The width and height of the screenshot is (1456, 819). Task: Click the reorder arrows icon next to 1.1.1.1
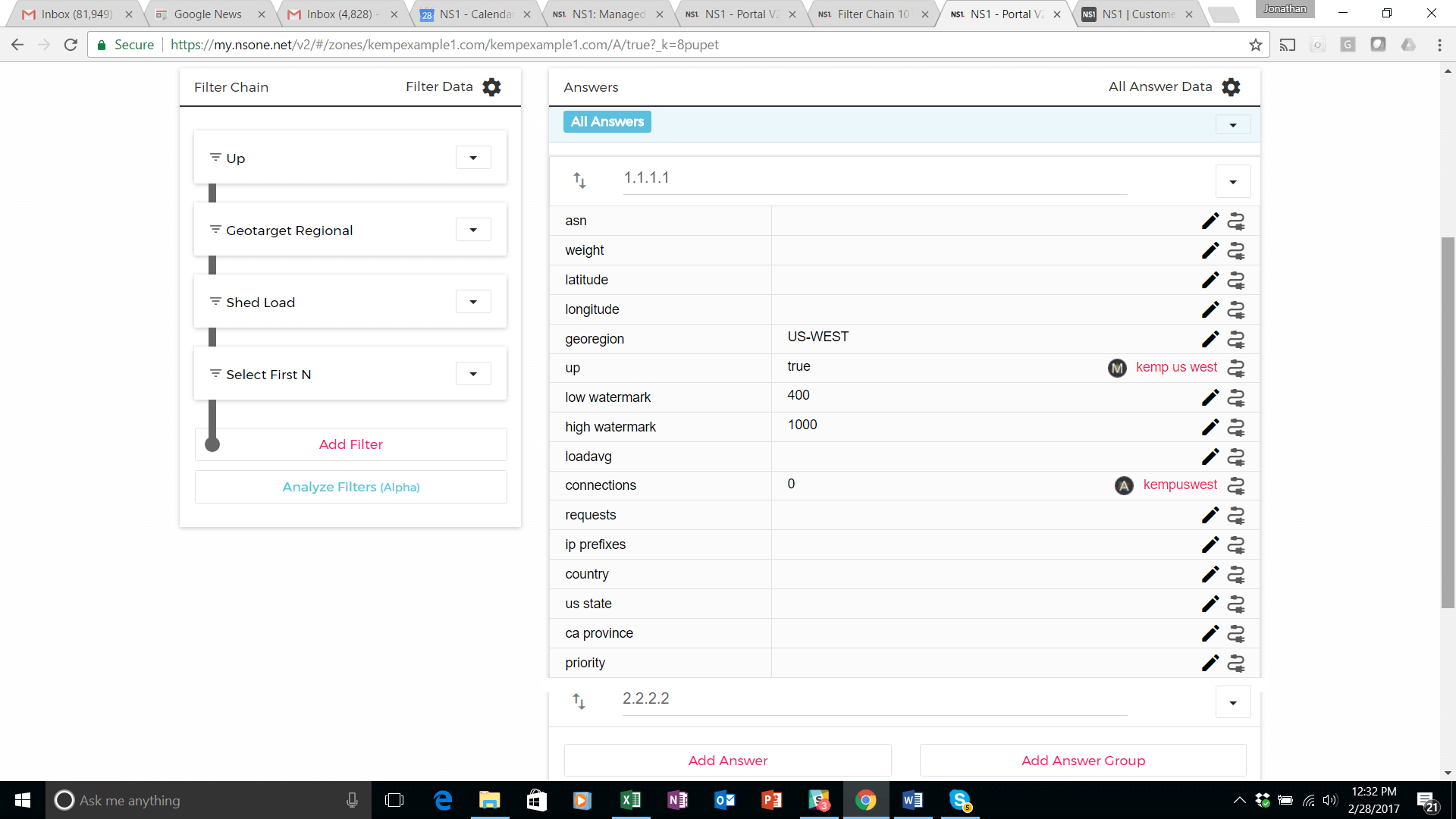point(579,180)
